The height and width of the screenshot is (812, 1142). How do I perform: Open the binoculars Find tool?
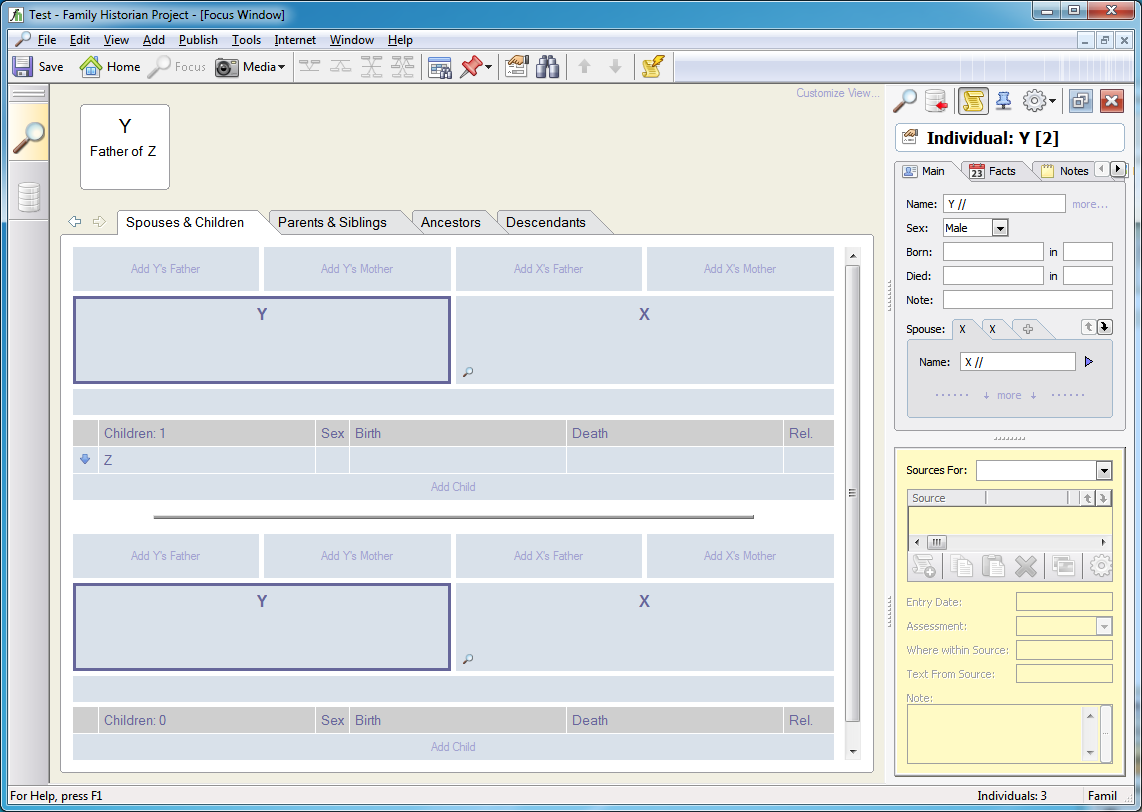[547, 67]
